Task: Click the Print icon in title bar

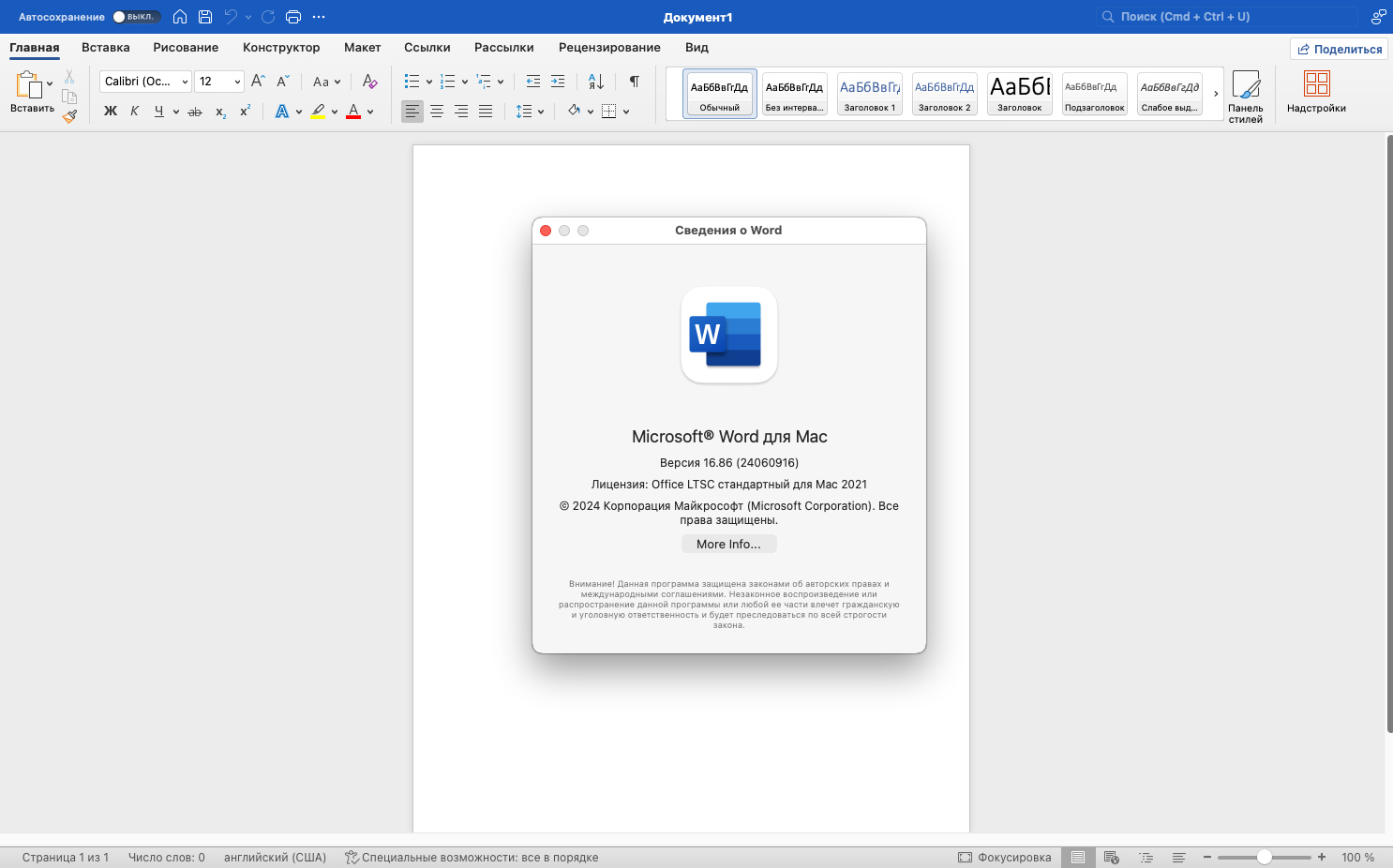Action: click(293, 17)
